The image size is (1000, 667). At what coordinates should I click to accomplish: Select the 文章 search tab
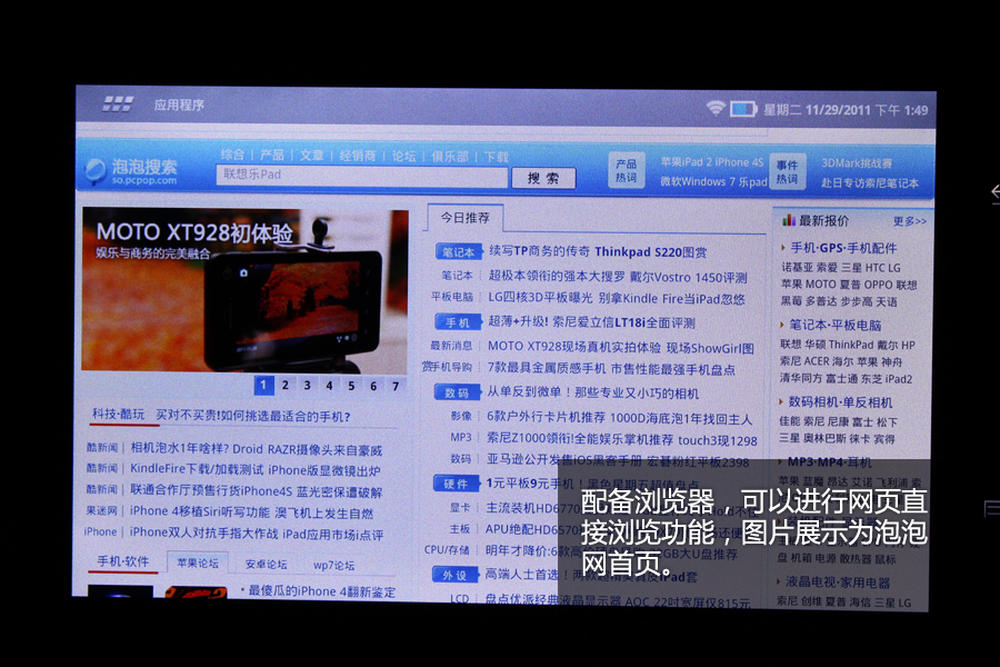[311, 156]
